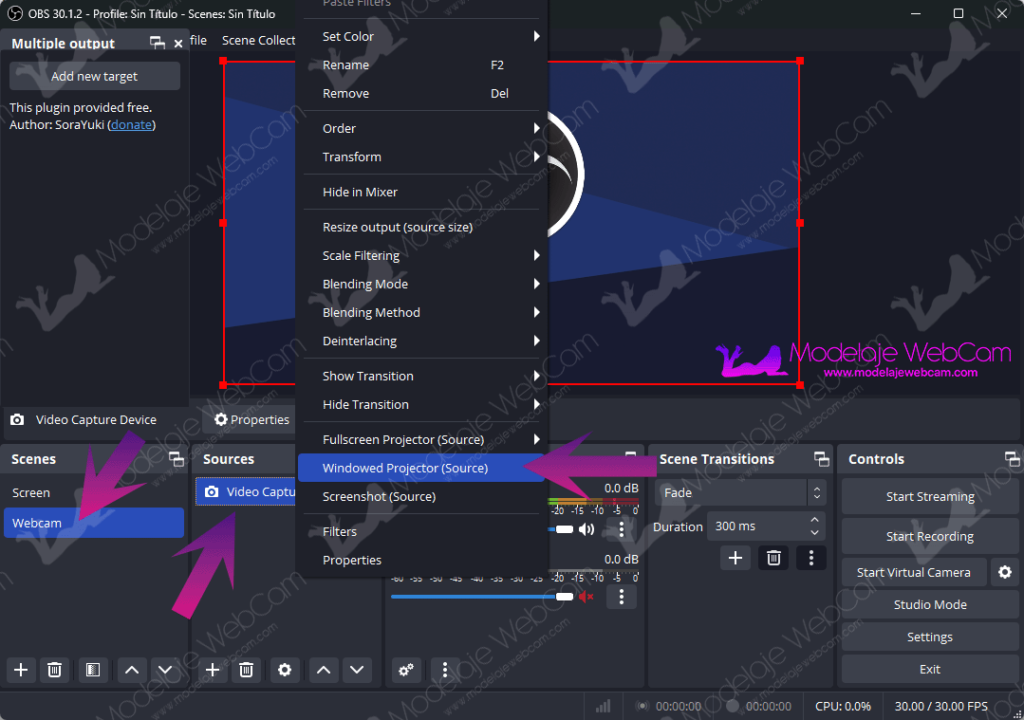This screenshot has height=720, width=1024.
Task: Select the Screen scene
Action: (x=94, y=493)
